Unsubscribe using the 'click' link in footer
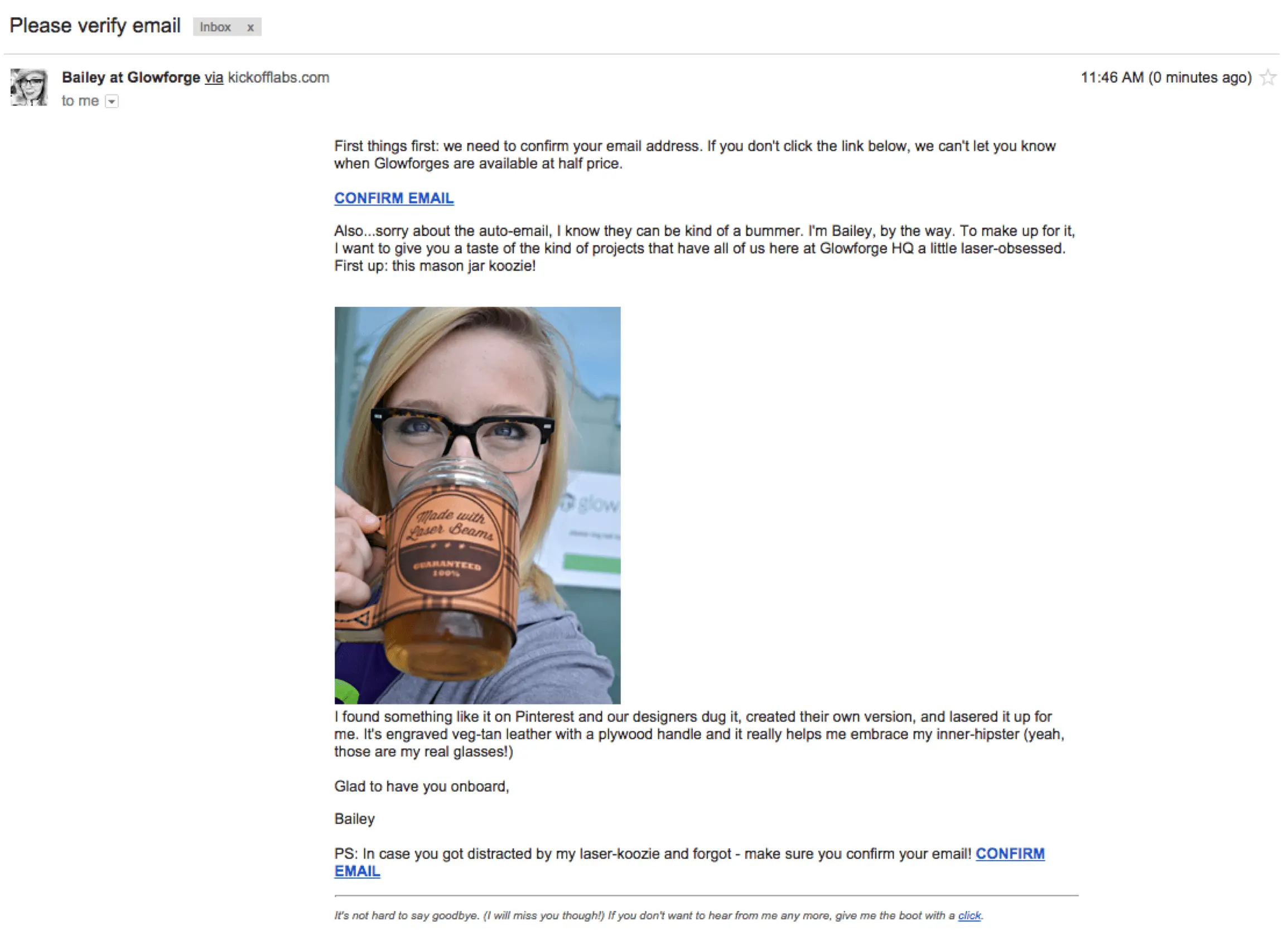Screen dimensions: 1288x945 [969, 915]
